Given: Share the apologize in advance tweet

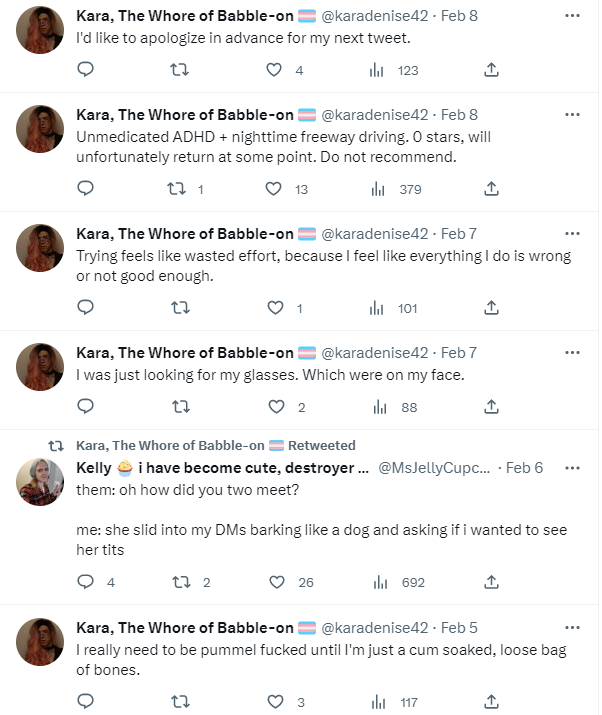Looking at the screenshot, I should (491, 70).
